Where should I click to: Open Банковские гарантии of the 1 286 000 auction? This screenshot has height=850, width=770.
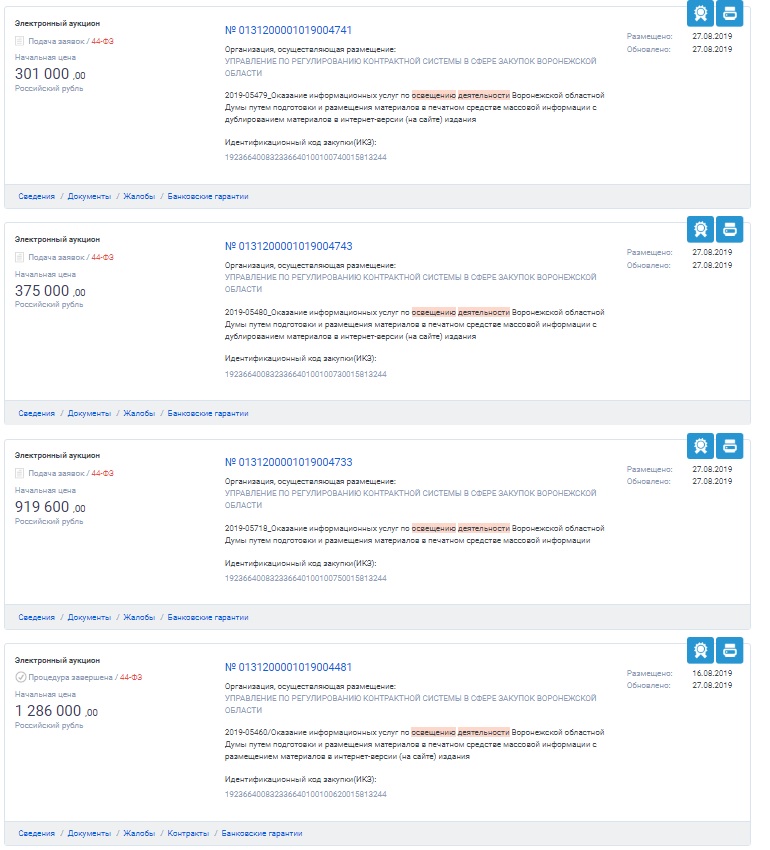pos(261,833)
